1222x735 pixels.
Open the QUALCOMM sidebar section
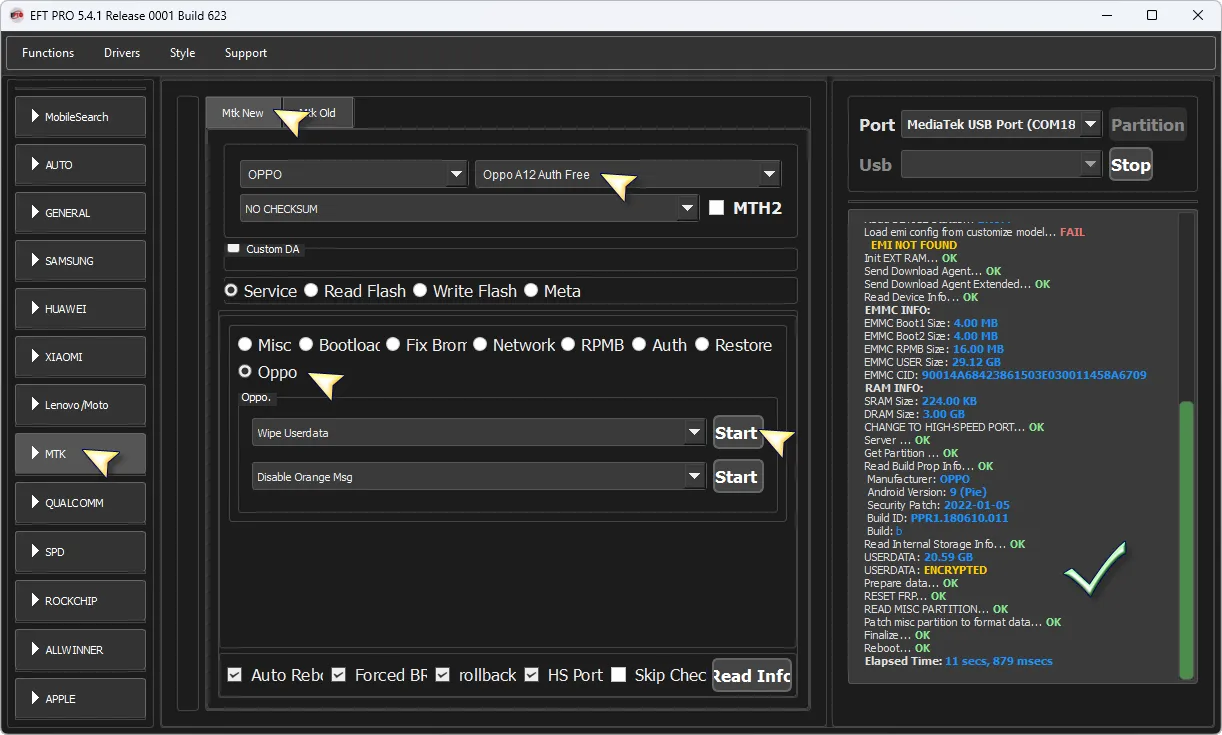click(80, 503)
